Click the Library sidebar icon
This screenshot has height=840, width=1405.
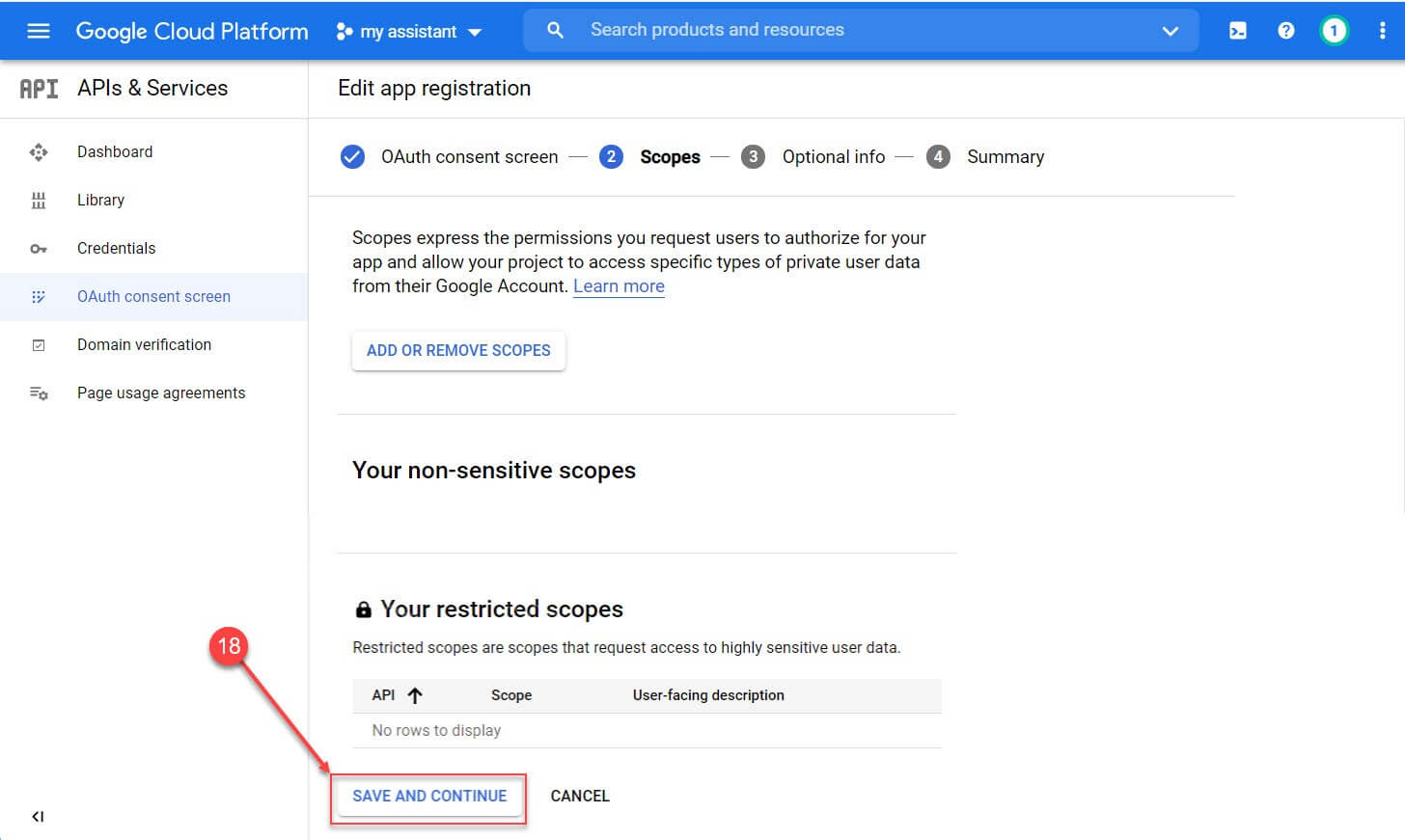39,201
